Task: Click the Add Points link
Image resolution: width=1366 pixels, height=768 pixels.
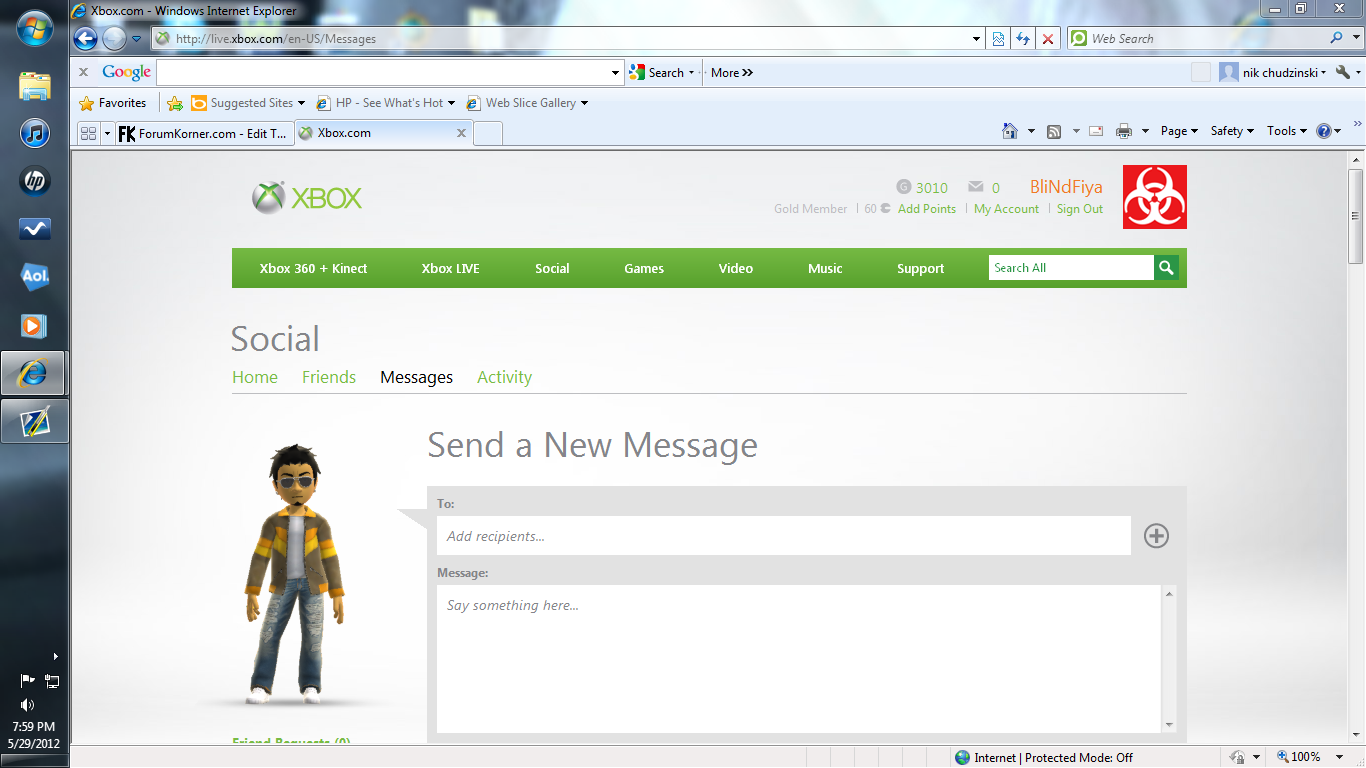Action: (927, 209)
